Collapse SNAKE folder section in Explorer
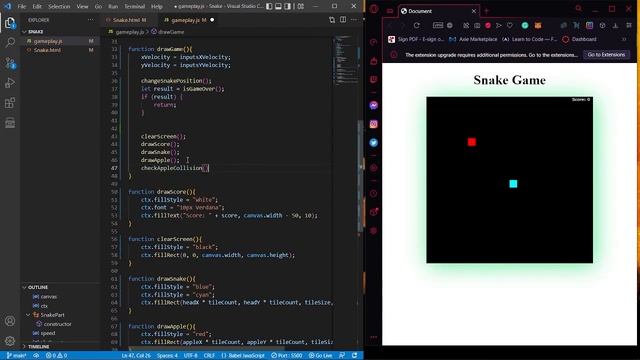Viewport: 640px width, 360px height. (59, 31)
